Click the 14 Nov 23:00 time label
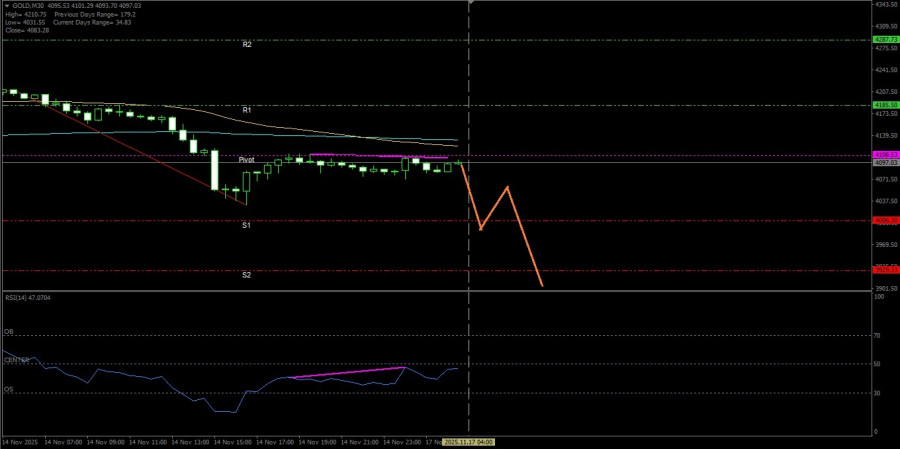The width and height of the screenshot is (900, 449). (x=401, y=443)
